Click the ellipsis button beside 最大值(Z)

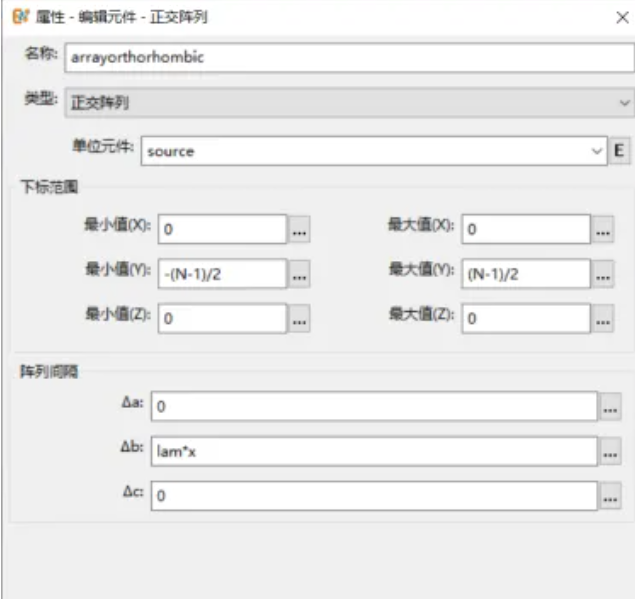[602, 319]
